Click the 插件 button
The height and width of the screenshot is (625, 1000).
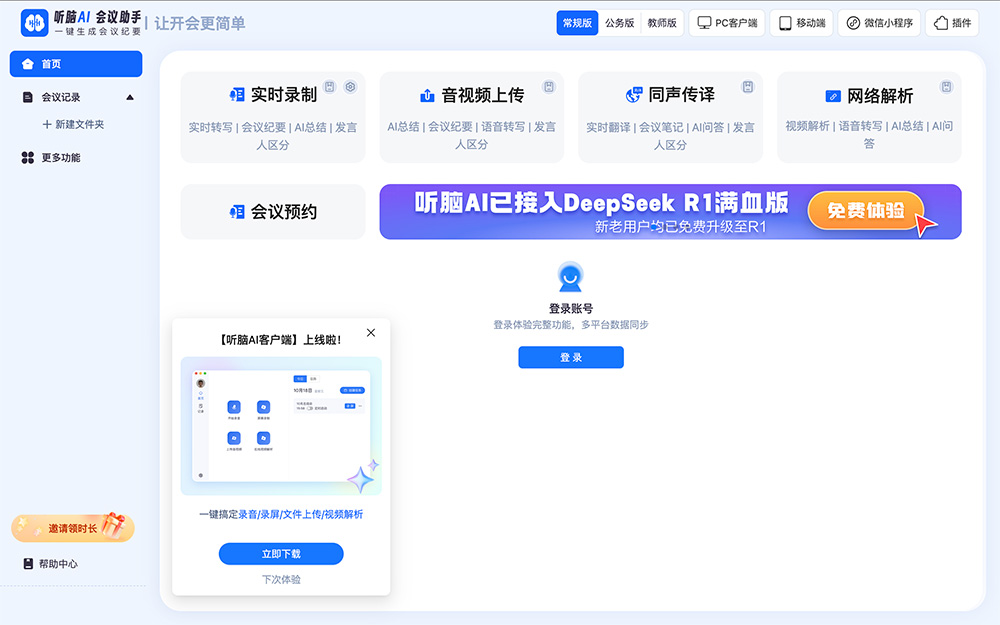coord(952,23)
